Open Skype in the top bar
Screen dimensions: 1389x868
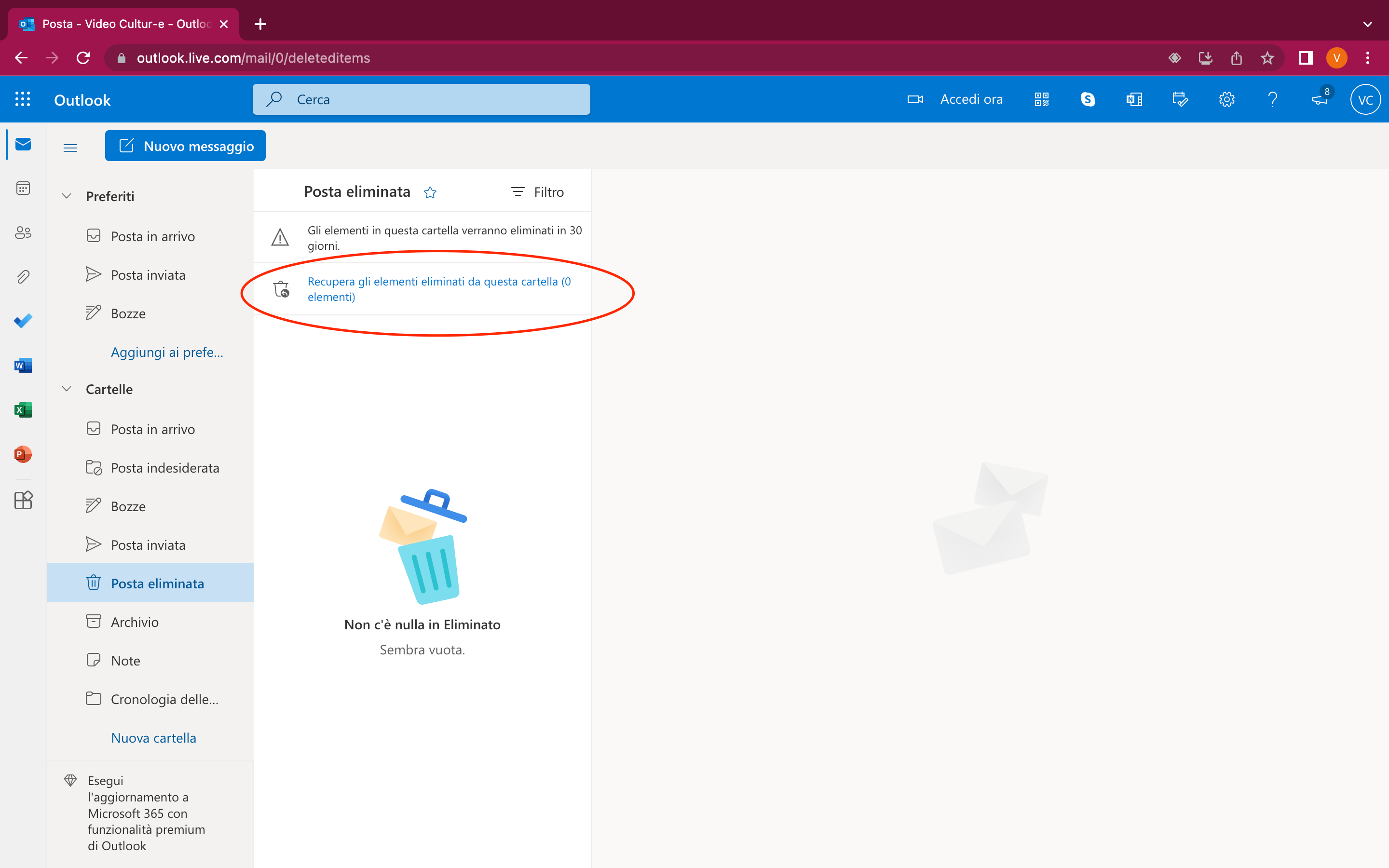[1088, 99]
